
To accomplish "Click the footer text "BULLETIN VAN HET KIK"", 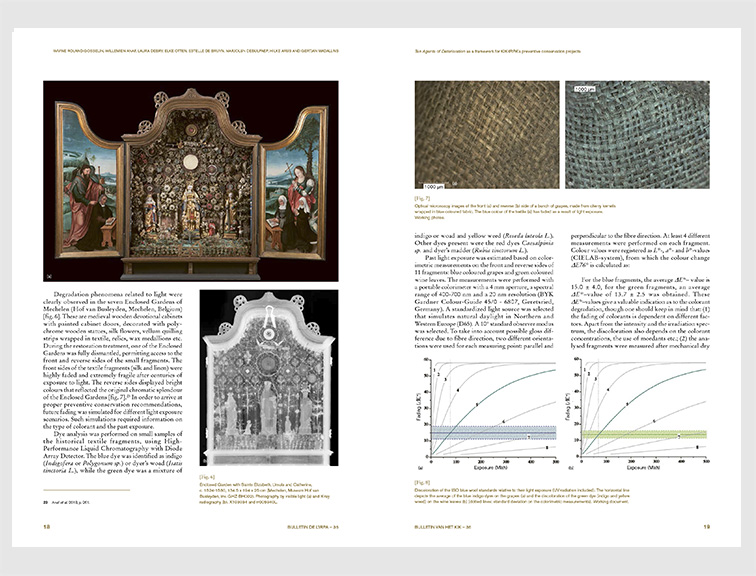I will pyautogui.click(x=443, y=527).
